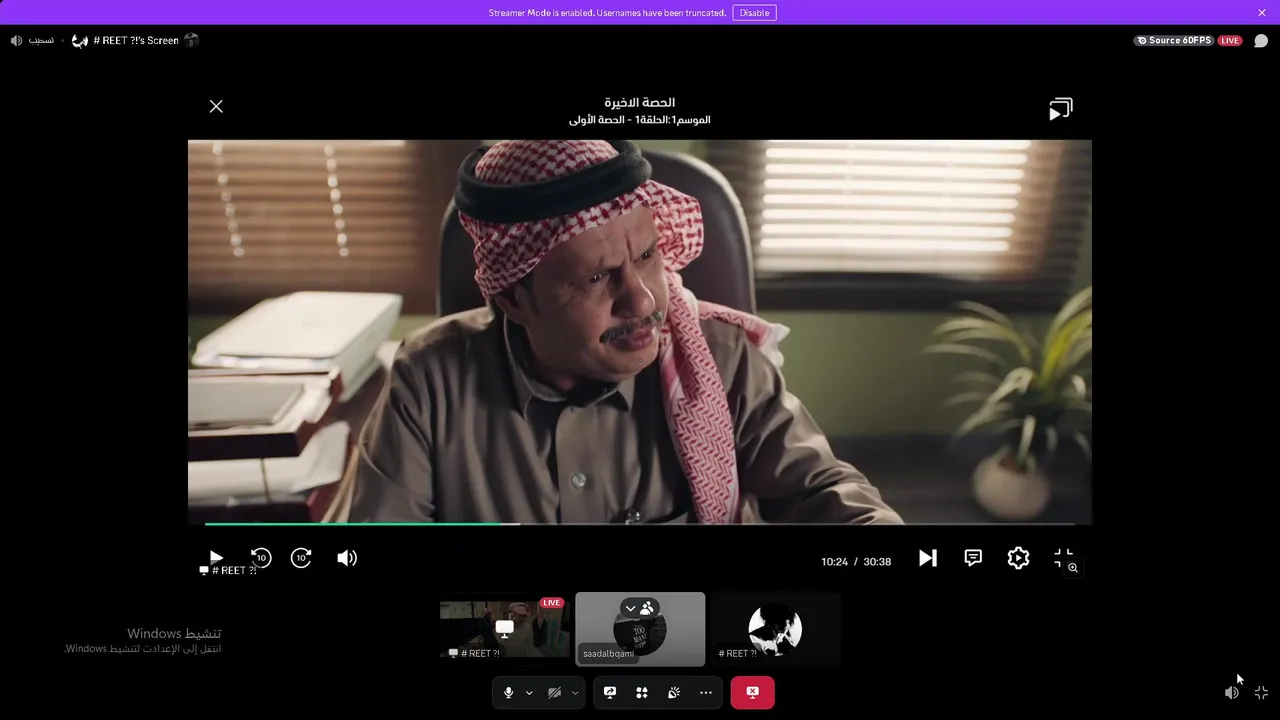Image resolution: width=1280 pixels, height=720 pixels.
Task: Disable Streamer Mode
Action: click(x=754, y=13)
